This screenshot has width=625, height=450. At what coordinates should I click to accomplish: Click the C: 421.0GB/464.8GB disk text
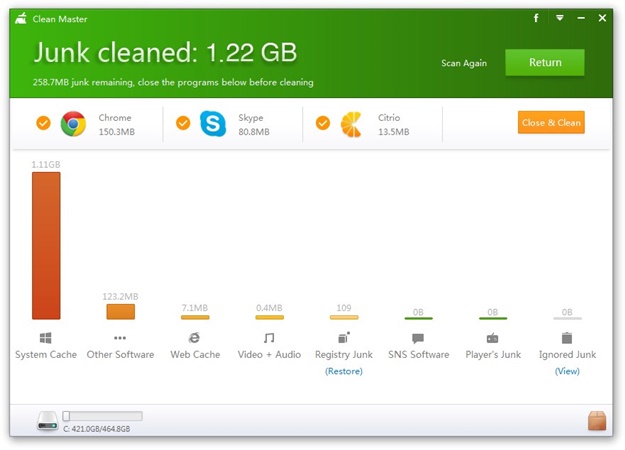[97, 429]
